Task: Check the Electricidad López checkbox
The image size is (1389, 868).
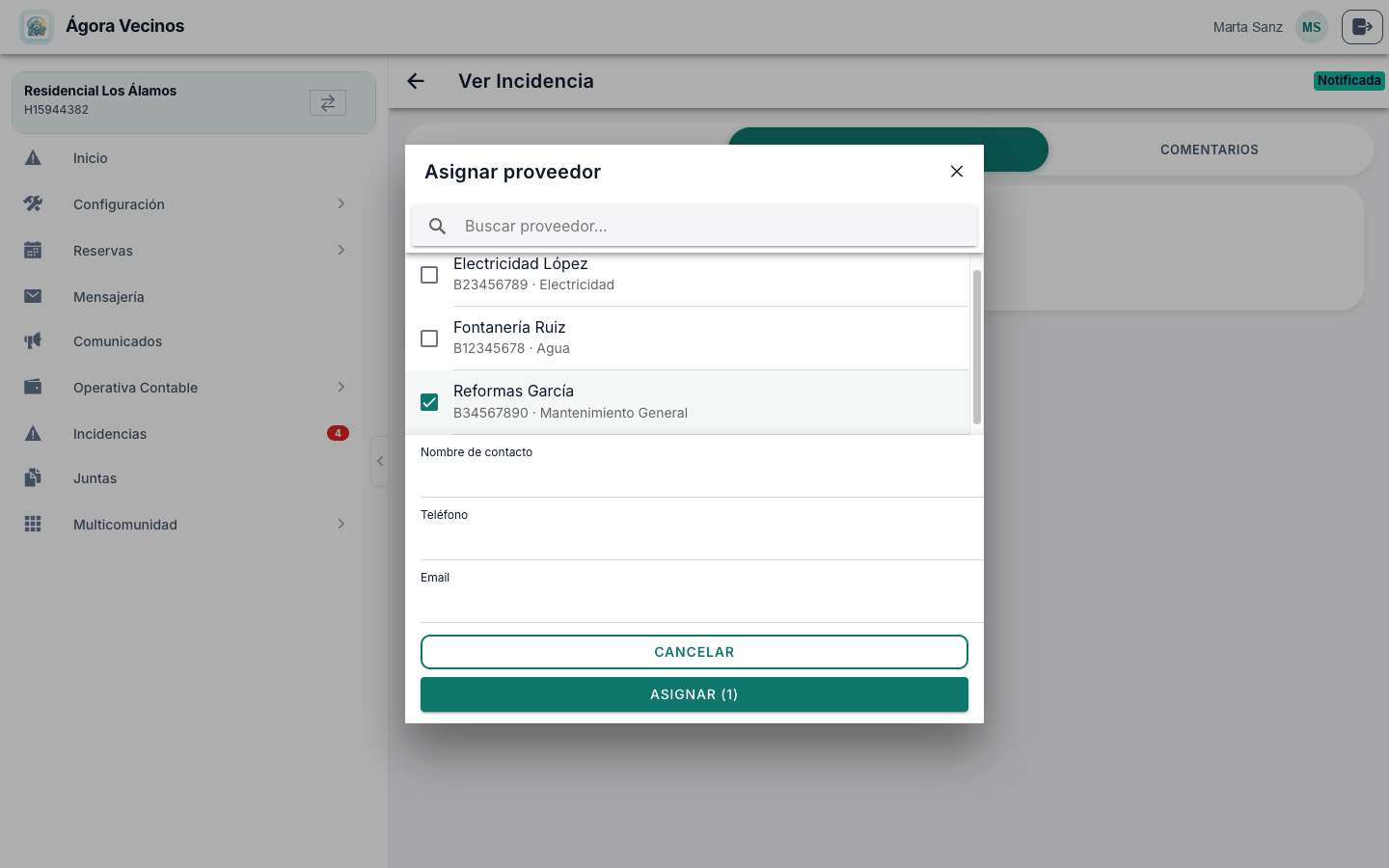Action: click(429, 275)
